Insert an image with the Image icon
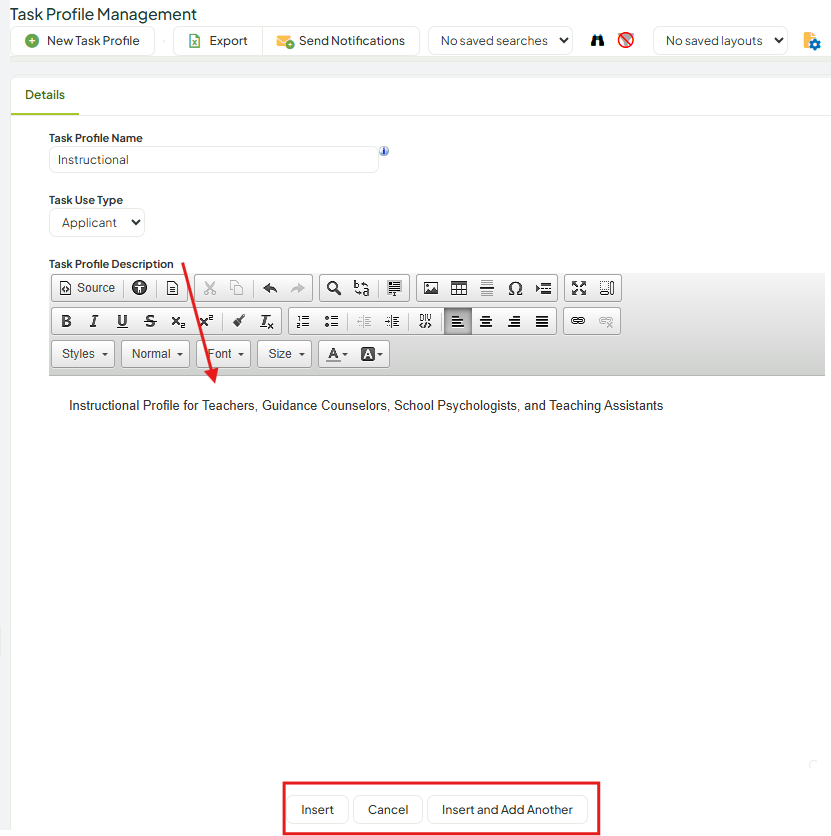 (x=431, y=288)
